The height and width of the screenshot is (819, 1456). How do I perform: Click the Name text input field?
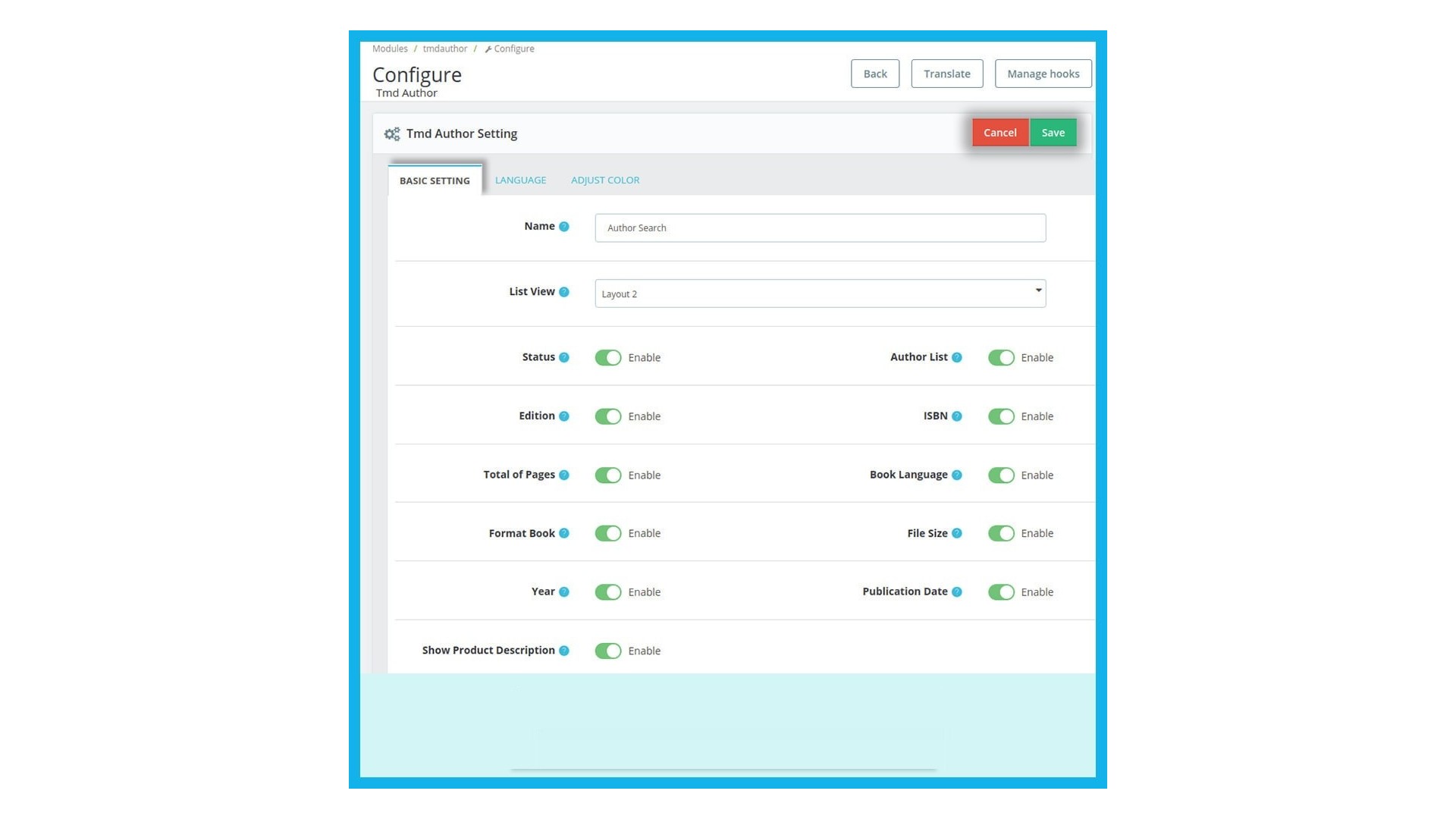click(x=820, y=227)
